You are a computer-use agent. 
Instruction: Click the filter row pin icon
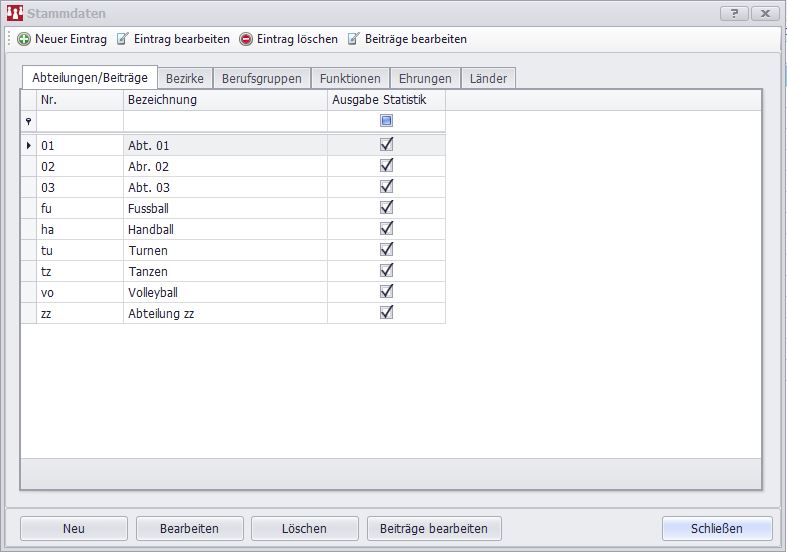click(28, 121)
